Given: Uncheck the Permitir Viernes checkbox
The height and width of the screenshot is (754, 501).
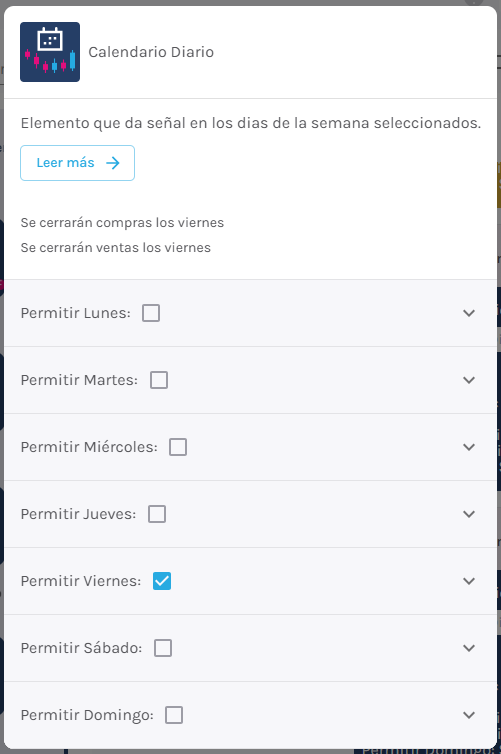Looking at the screenshot, I should (x=162, y=581).
